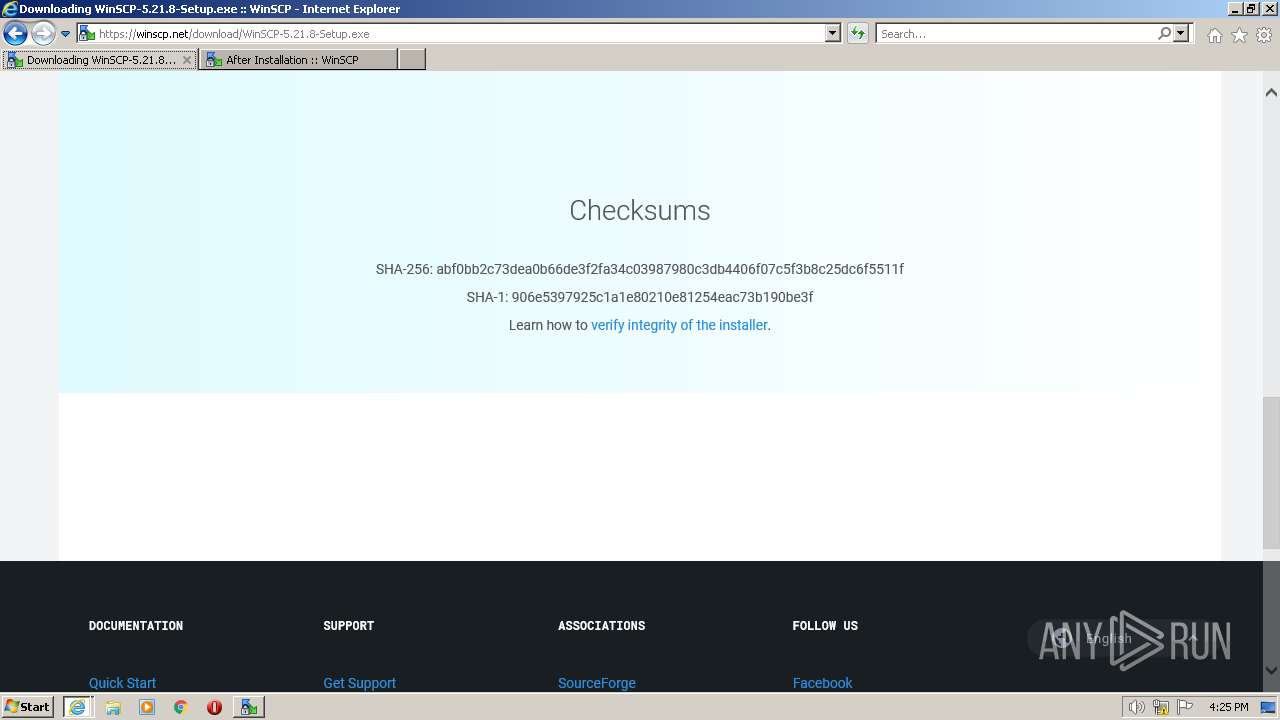Click the volume speaker tray icon
This screenshot has height=720, width=1280.
click(x=1136, y=707)
